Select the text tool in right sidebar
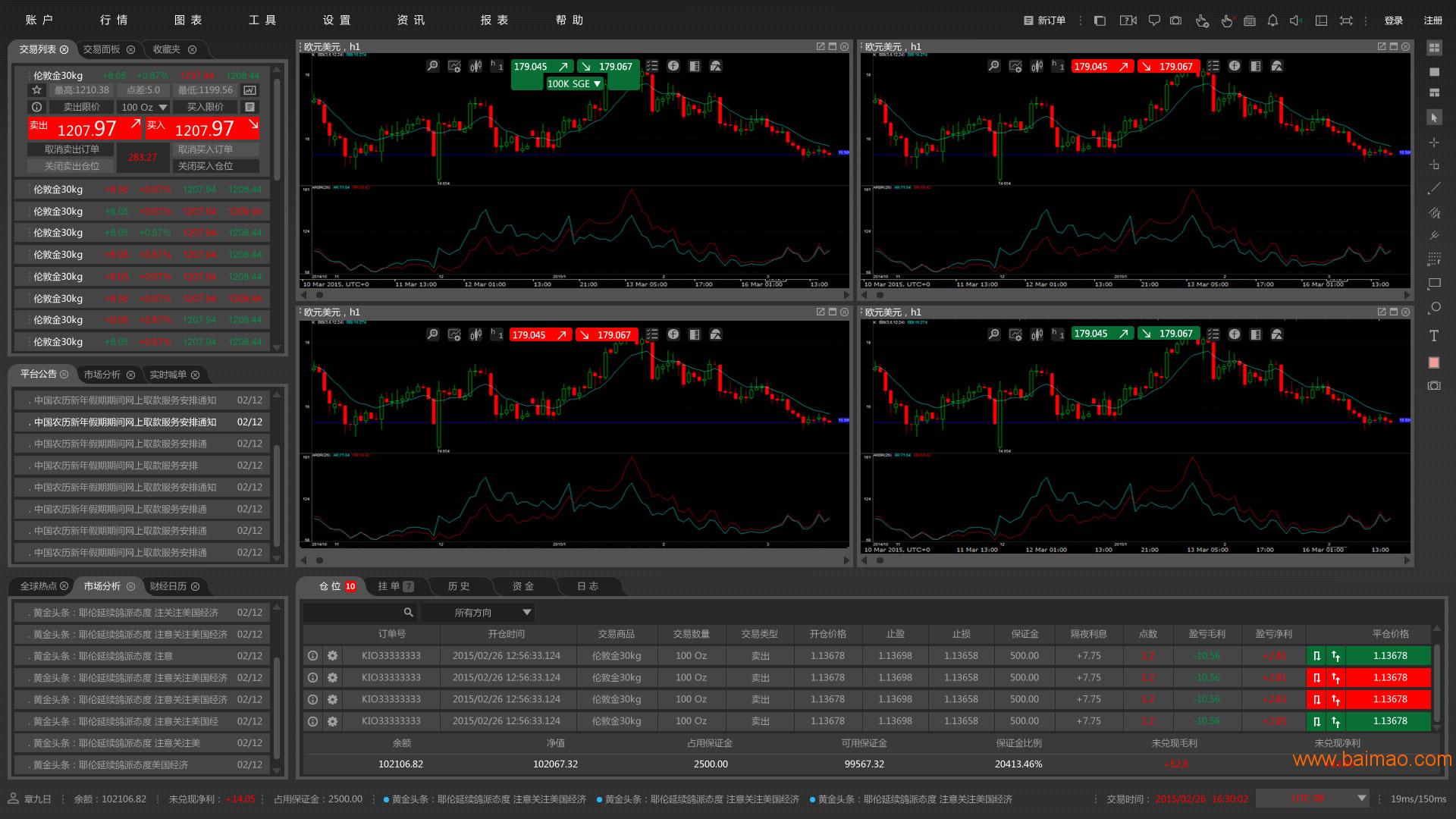 [1433, 335]
